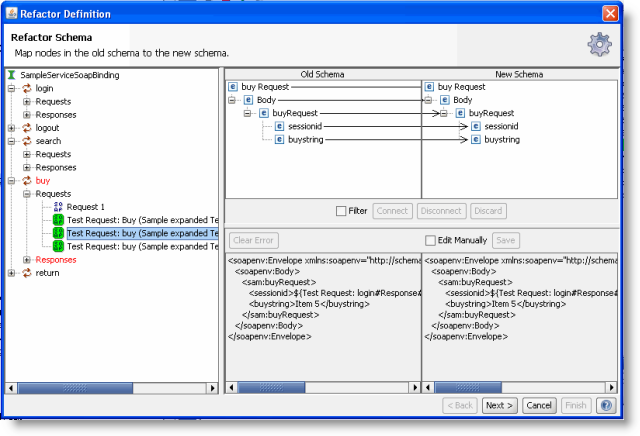Click the green icon of the highlighted test request
The image size is (640, 436).
click(58, 233)
